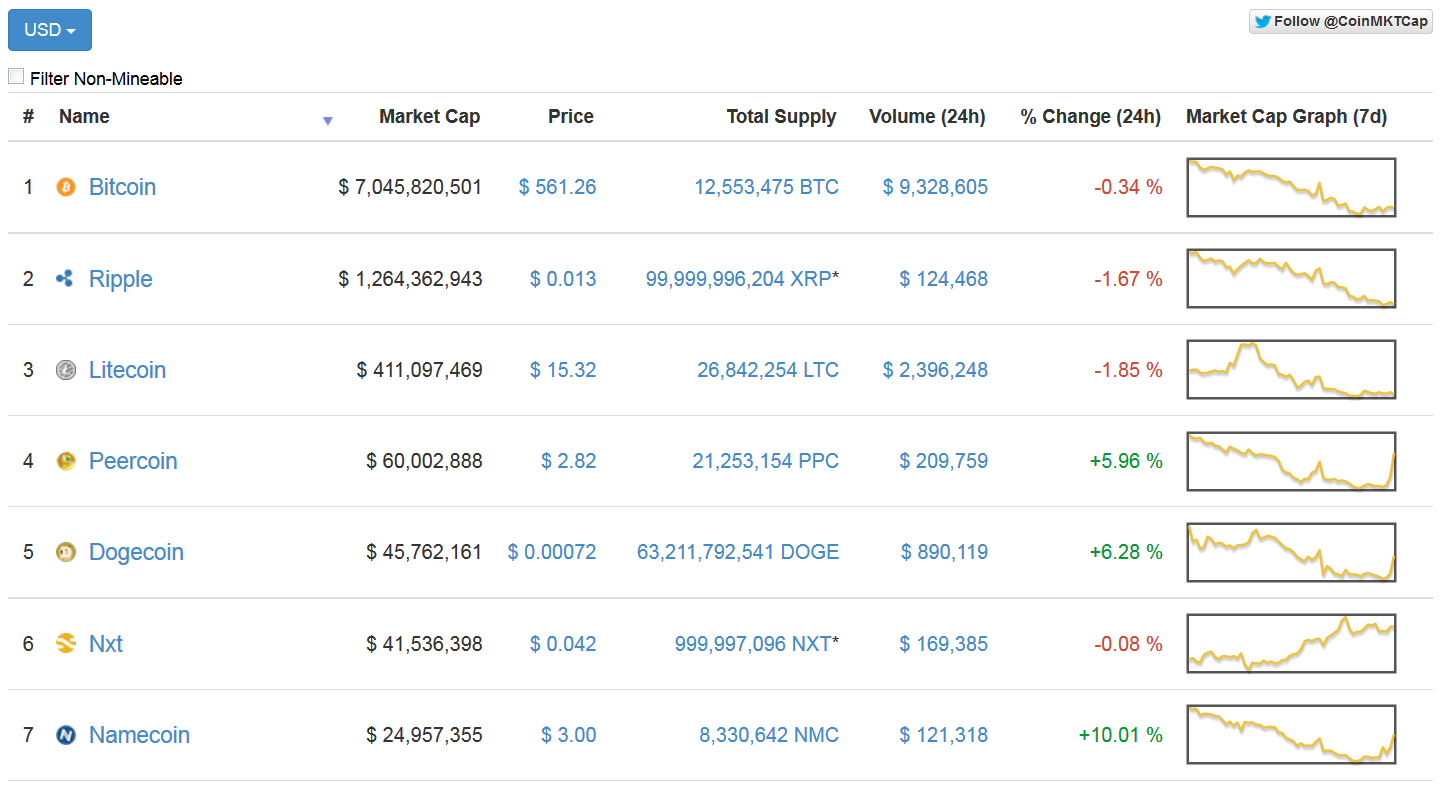Sort by the % Change (24h) header
Image resolution: width=1444 pixels, height=788 pixels.
[1090, 117]
